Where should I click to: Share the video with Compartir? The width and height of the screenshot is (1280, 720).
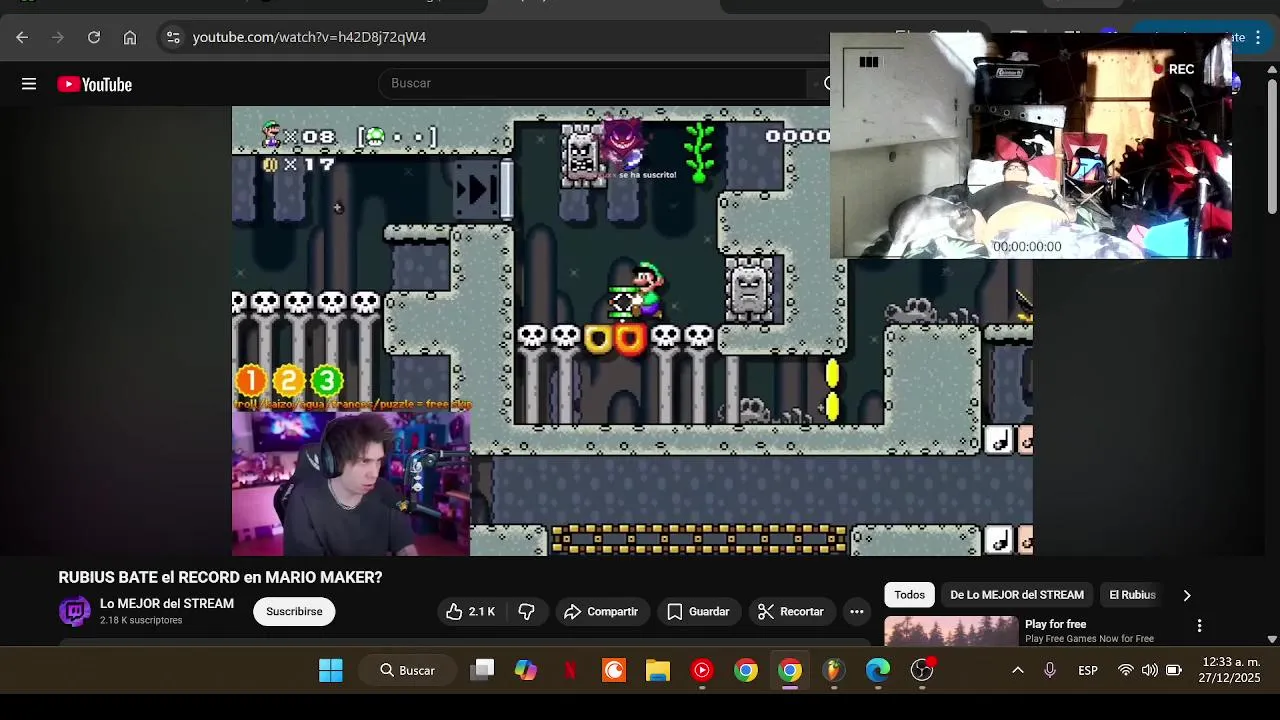tap(601, 611)
